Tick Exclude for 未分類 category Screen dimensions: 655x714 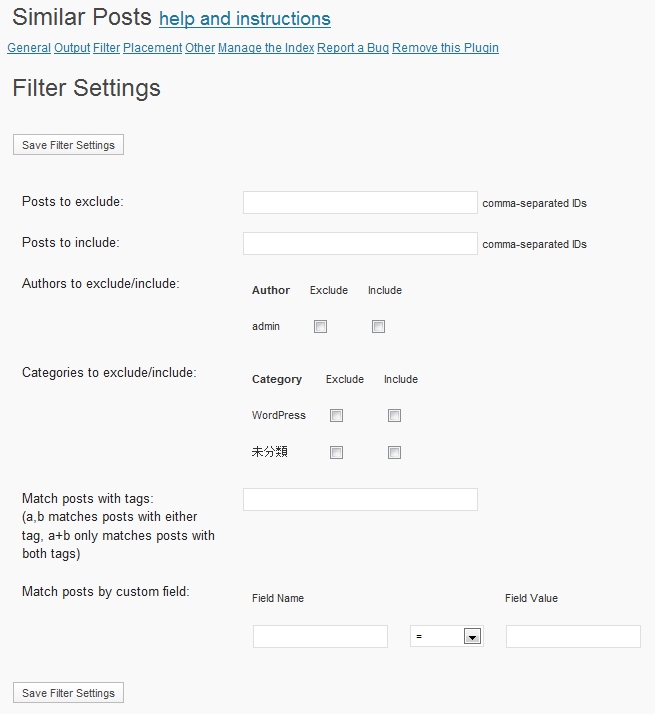[337, 453]
